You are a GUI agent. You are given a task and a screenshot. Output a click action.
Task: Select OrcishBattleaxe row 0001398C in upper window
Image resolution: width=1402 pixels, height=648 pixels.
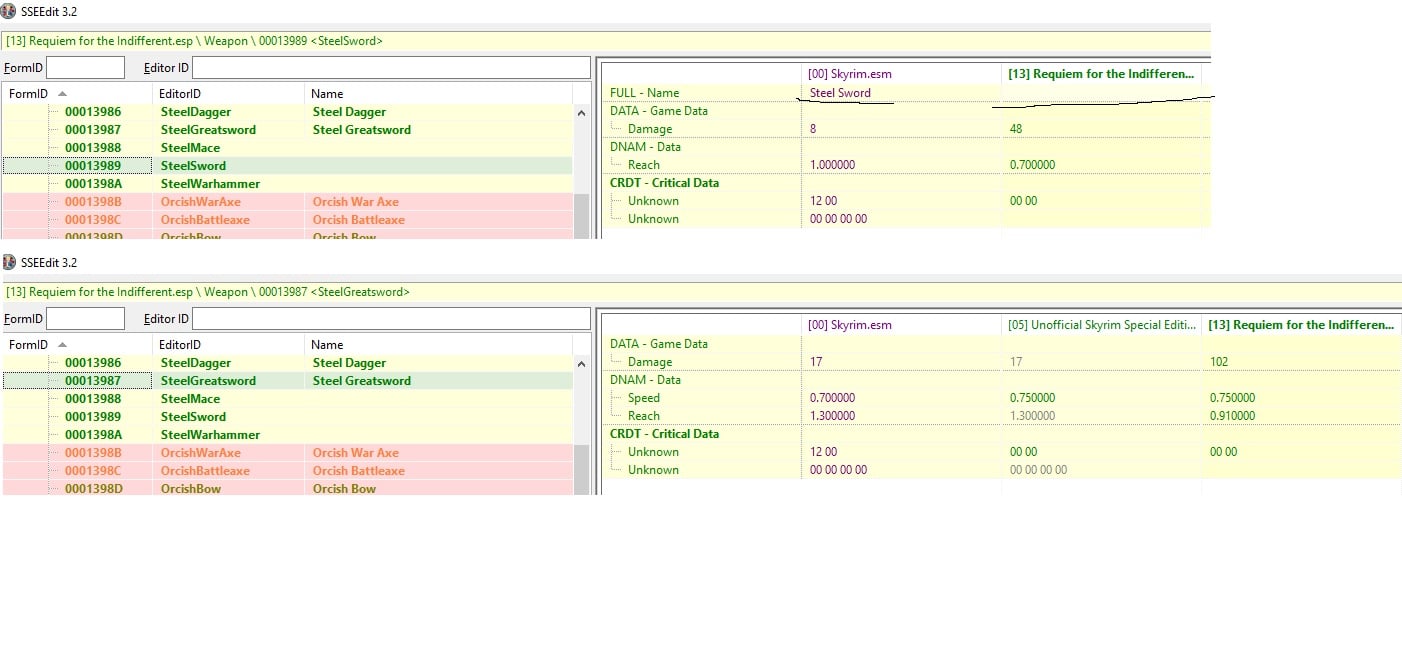288,220
